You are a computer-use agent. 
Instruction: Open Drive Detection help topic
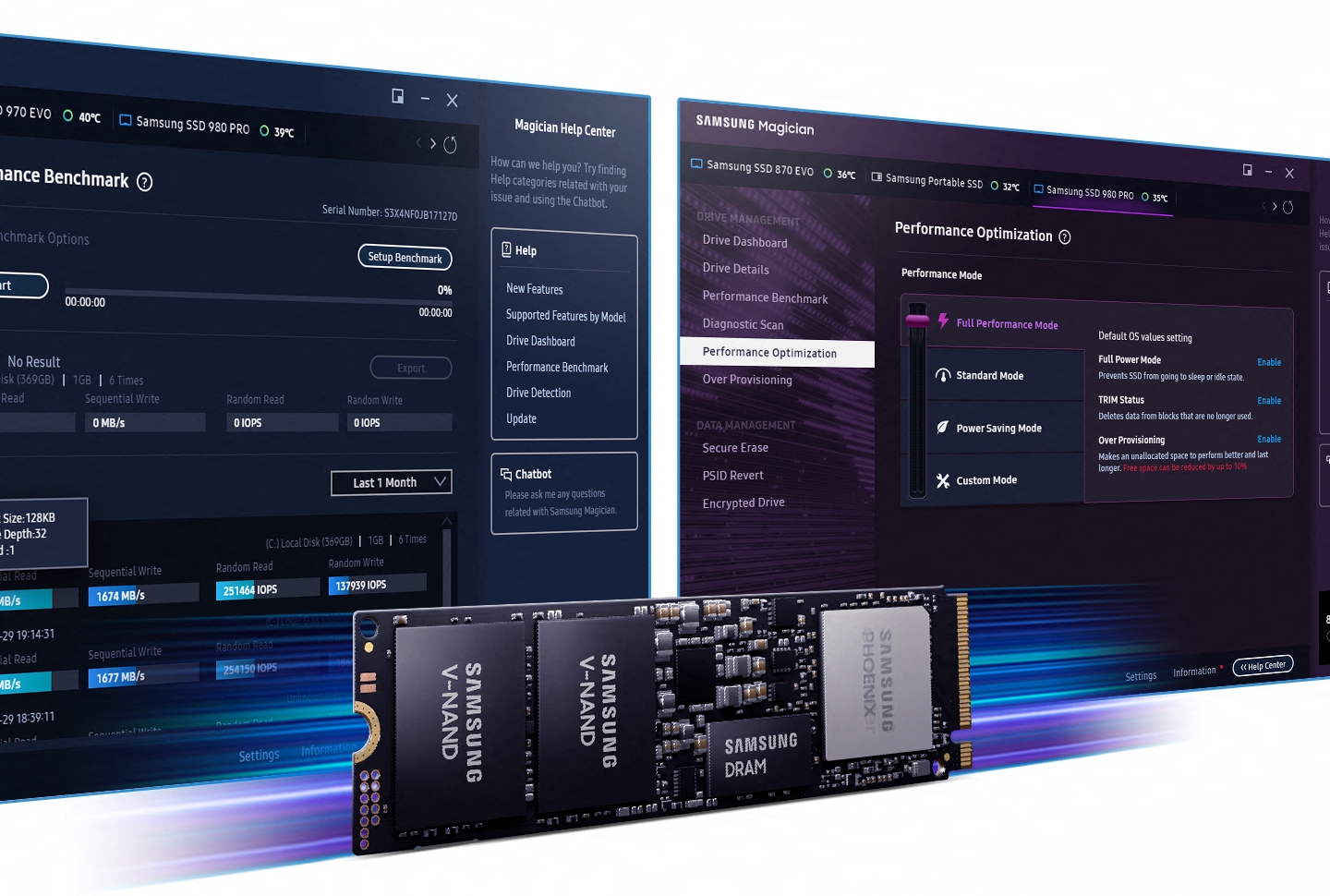point(538,393)
